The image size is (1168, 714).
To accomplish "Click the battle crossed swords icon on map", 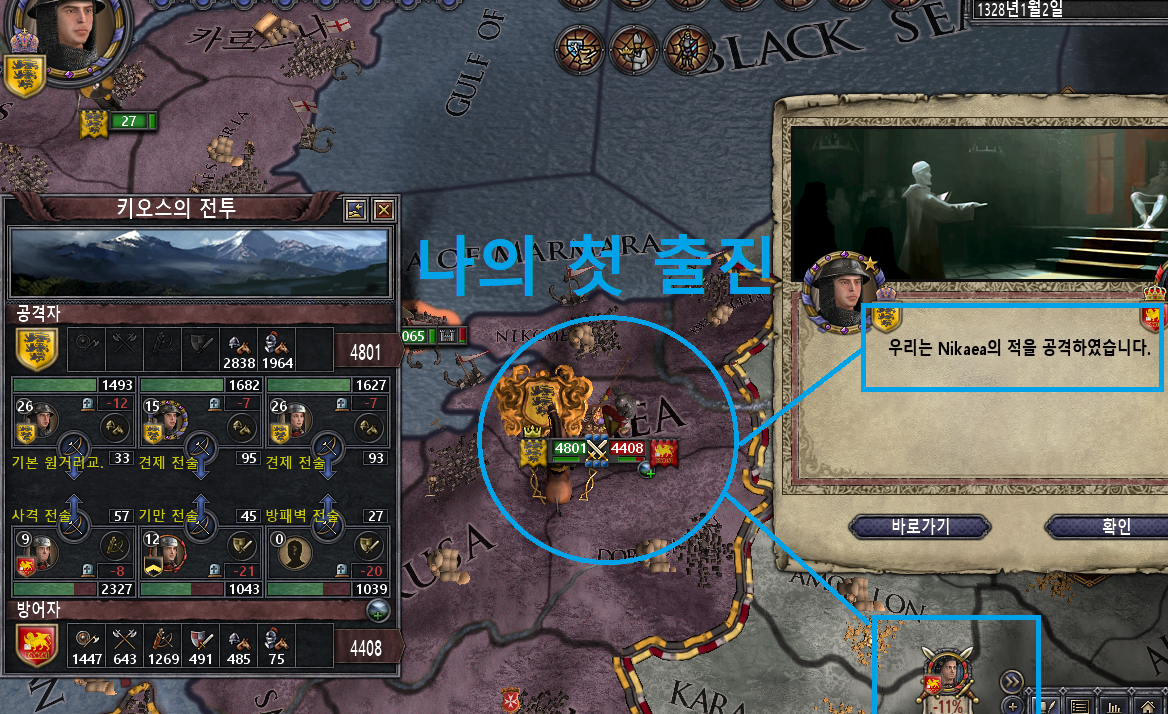I will click(x=597, y=449).
